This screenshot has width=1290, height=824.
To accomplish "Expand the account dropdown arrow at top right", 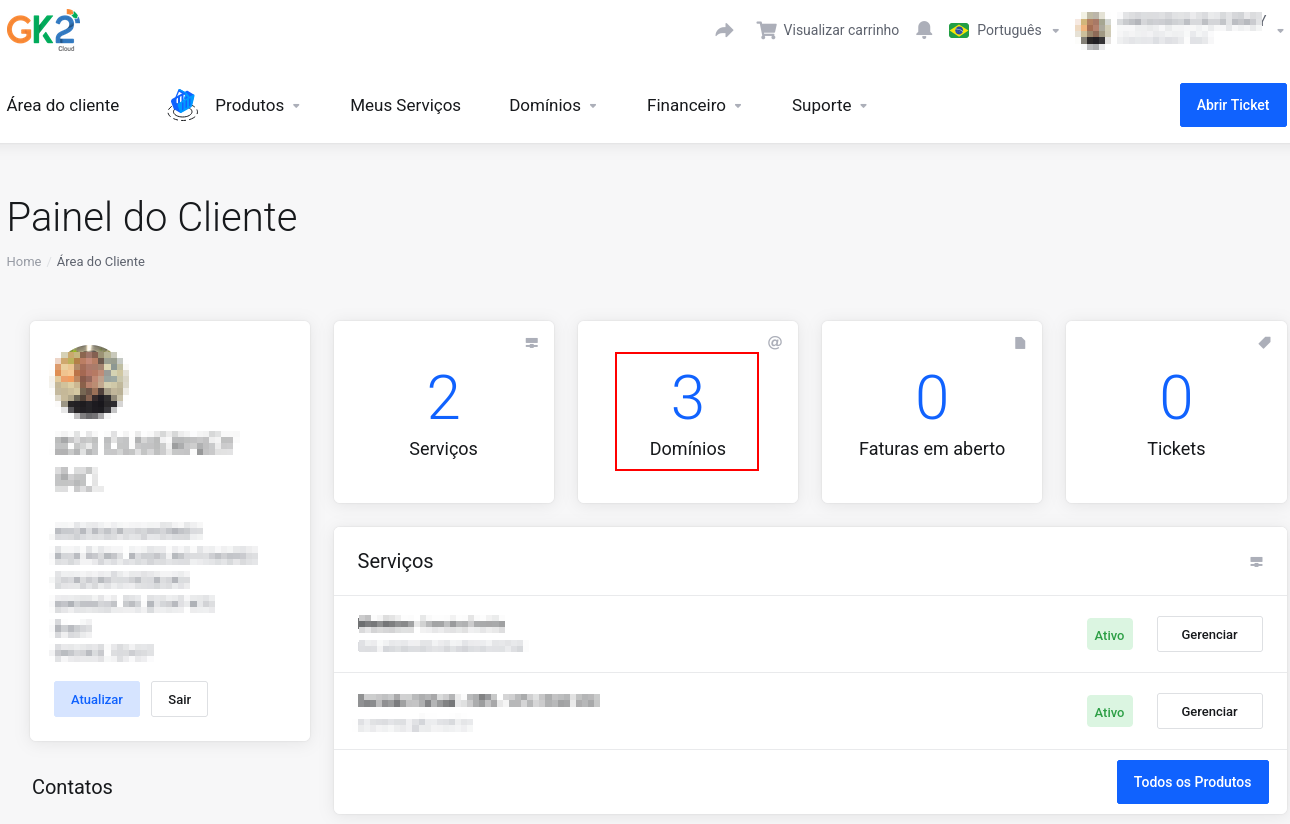I will point(1280,32).
